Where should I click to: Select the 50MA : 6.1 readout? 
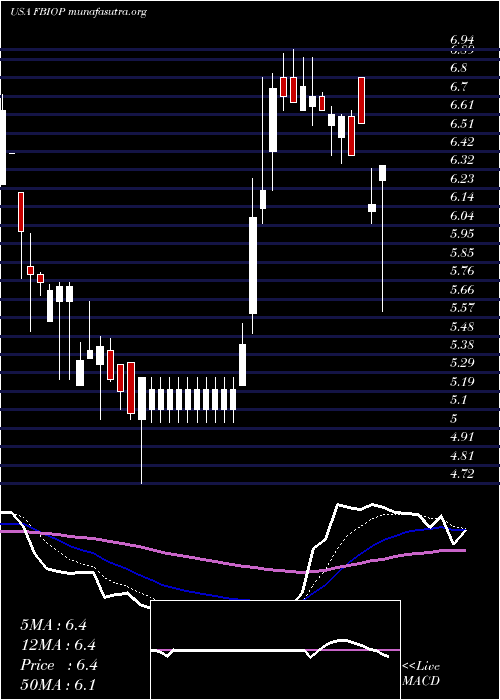58,685
